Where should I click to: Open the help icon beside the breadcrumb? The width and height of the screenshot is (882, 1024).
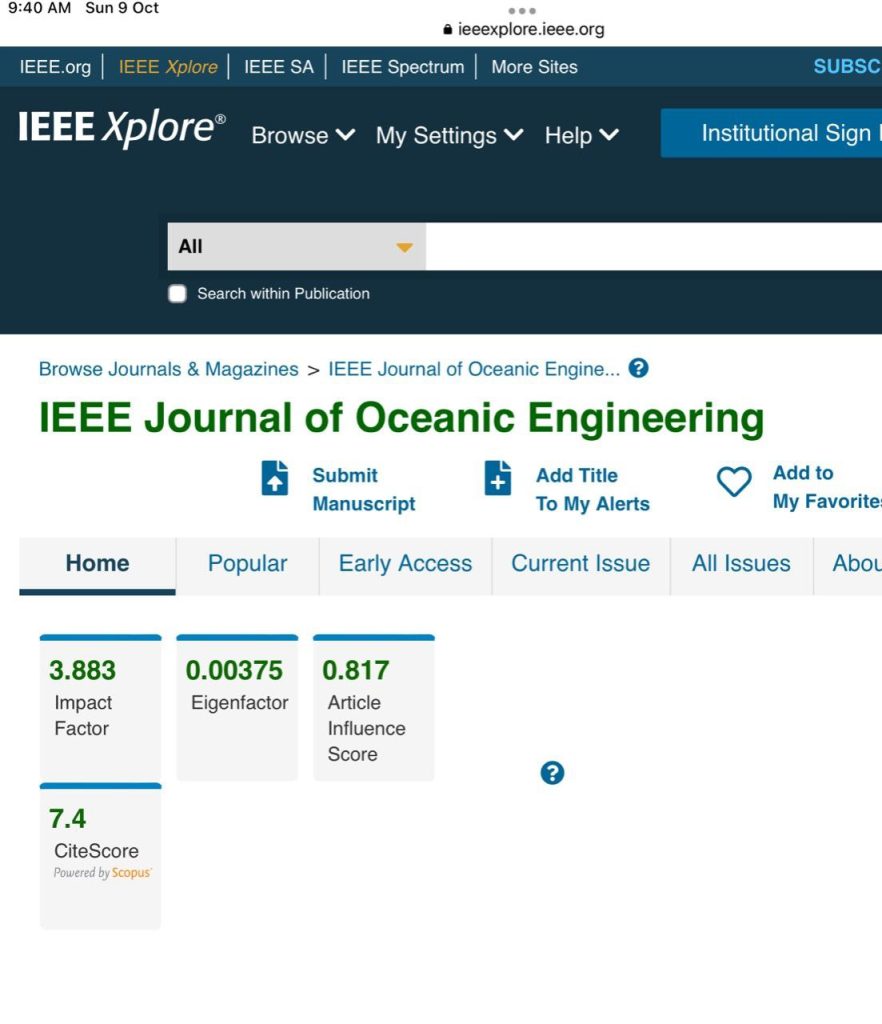[638, 368]
